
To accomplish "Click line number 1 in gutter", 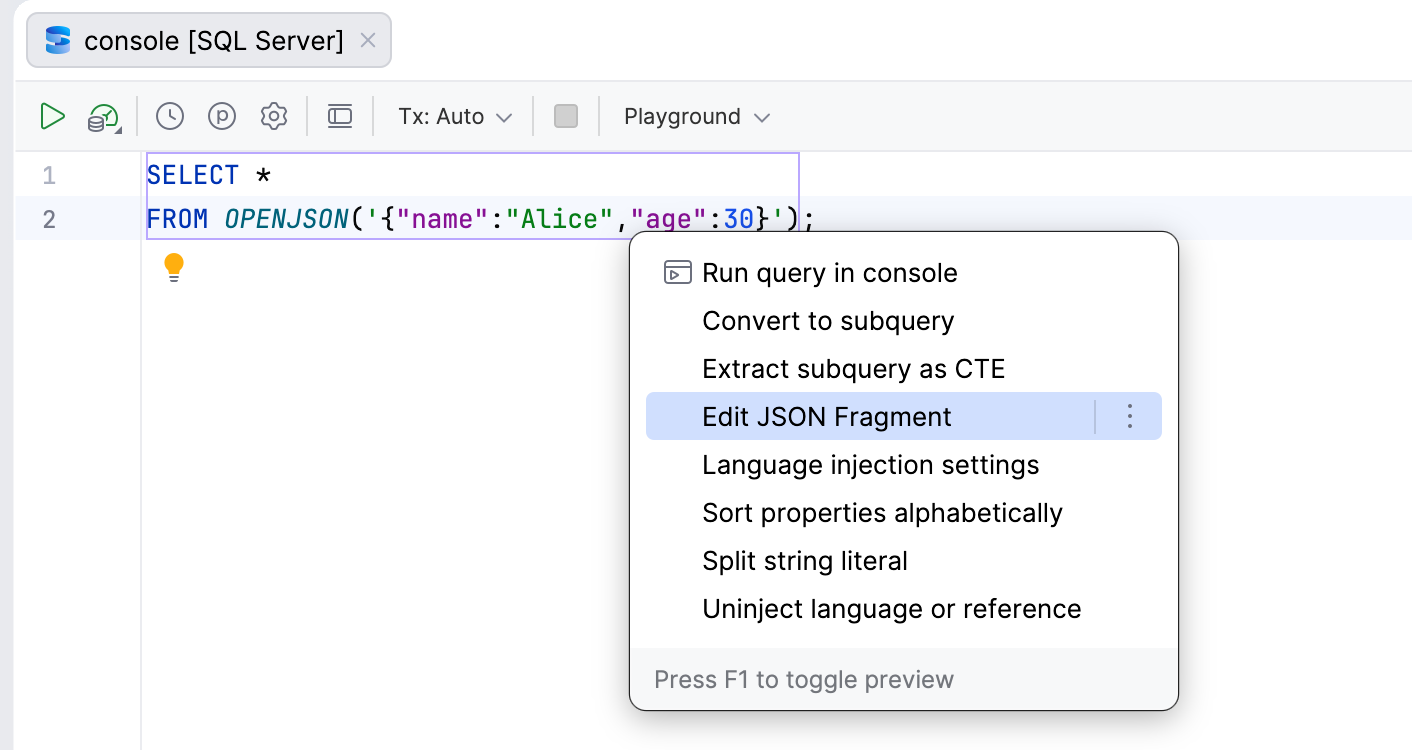I will coord(49,176).
